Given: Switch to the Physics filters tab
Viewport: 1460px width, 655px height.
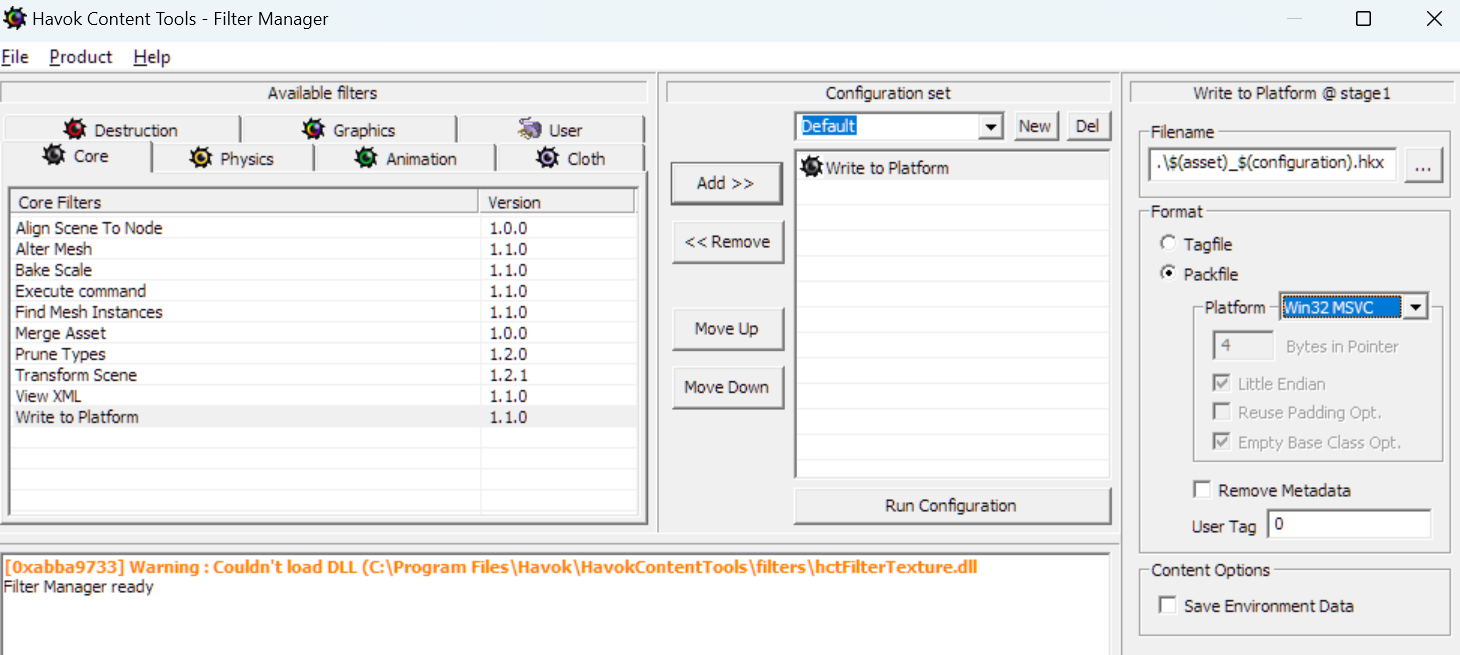Looking at the screenshot, I should tap(233, 158).
